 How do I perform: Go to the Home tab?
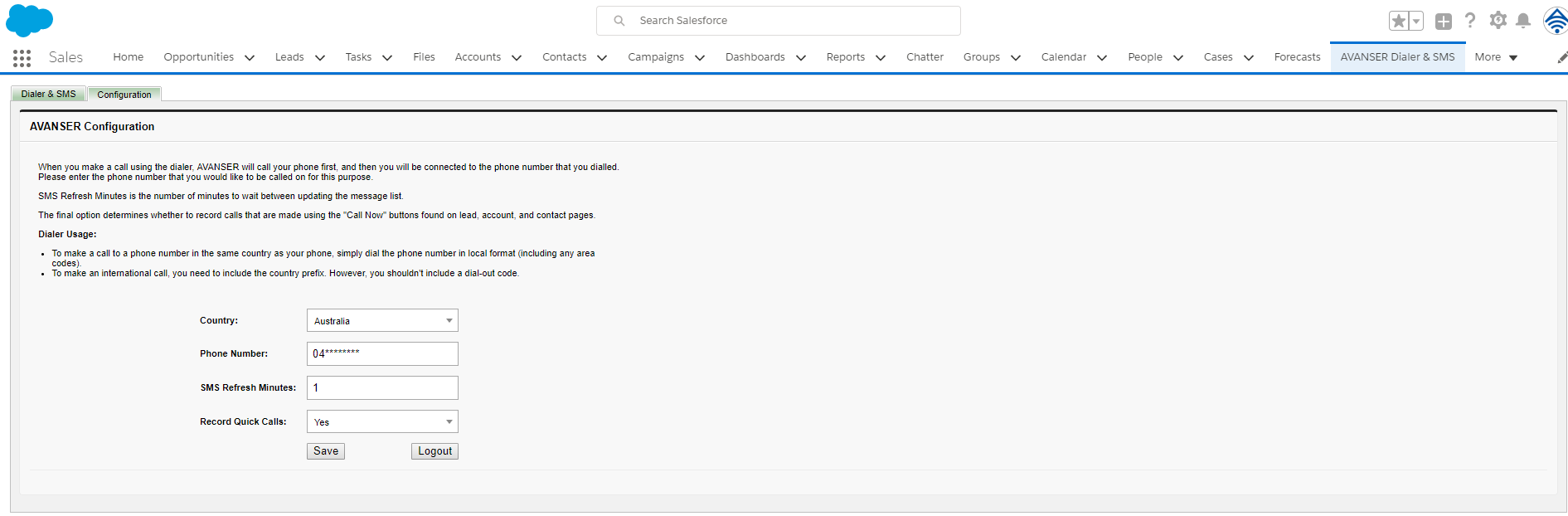(x=129, y=57)
